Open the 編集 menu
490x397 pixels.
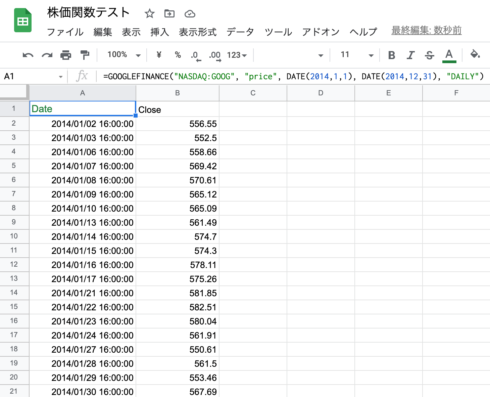click(103, 32)
